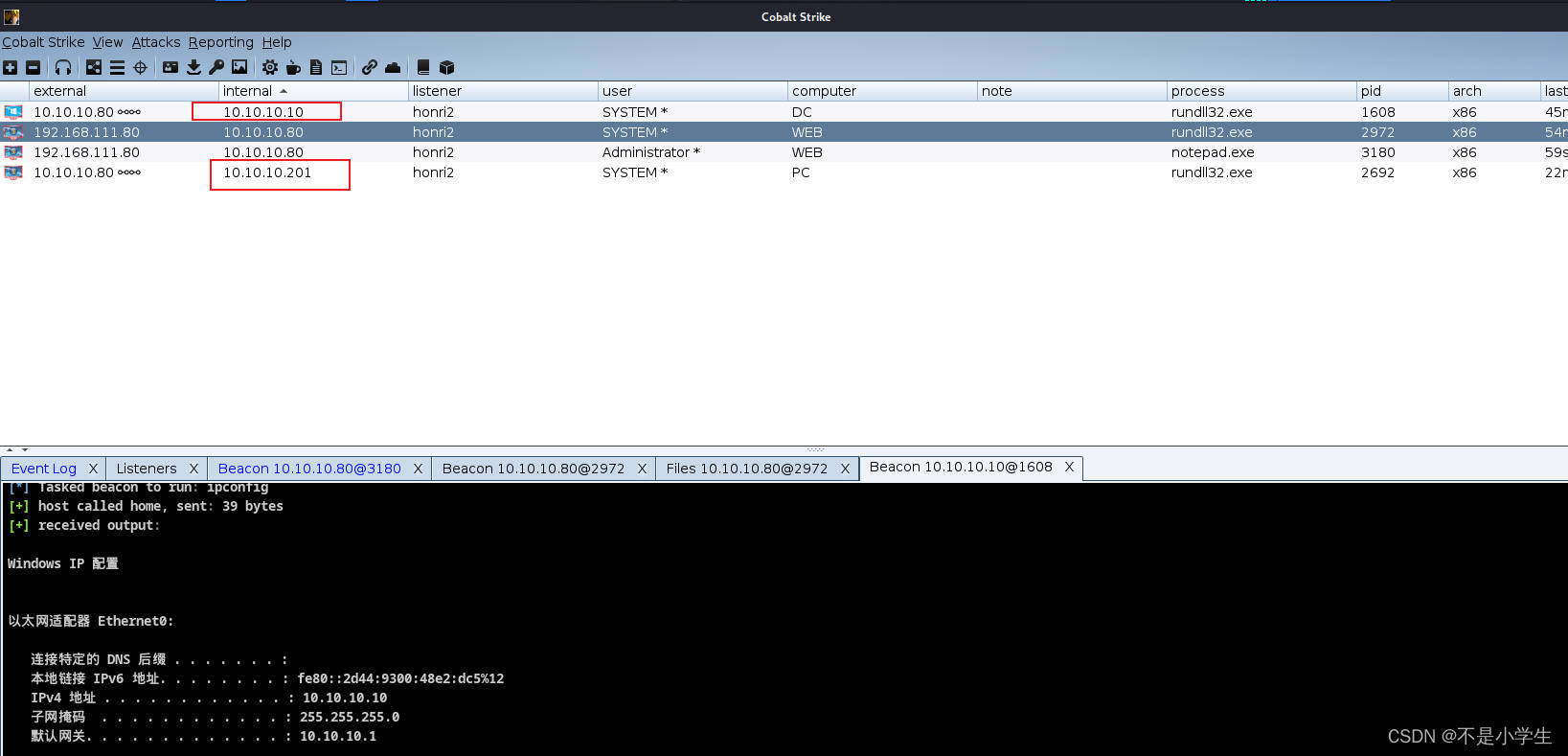Screen dimensions: 1568x756
Task: Sort sessions by the computer column header
Action: tap(882, 91)
